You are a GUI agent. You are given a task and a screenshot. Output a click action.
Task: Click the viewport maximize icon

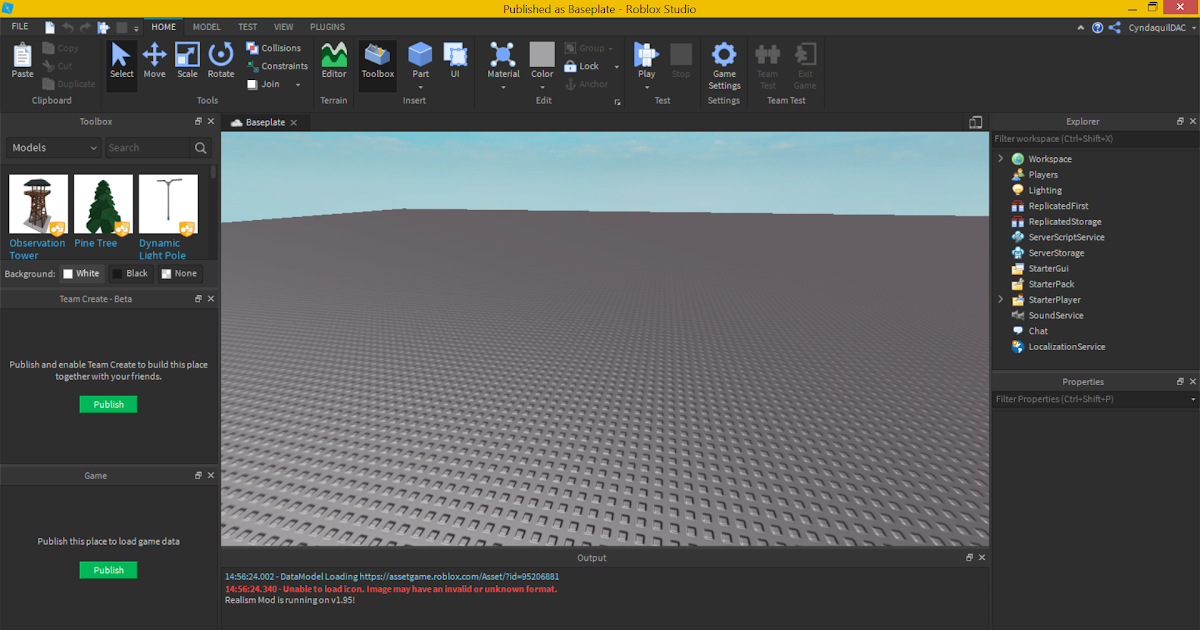point(975,122)
